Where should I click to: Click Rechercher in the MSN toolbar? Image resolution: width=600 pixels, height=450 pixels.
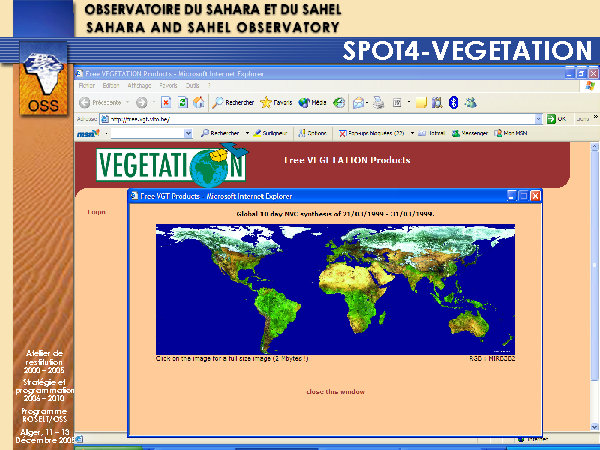pyautogui.click(x=220, y=133)
